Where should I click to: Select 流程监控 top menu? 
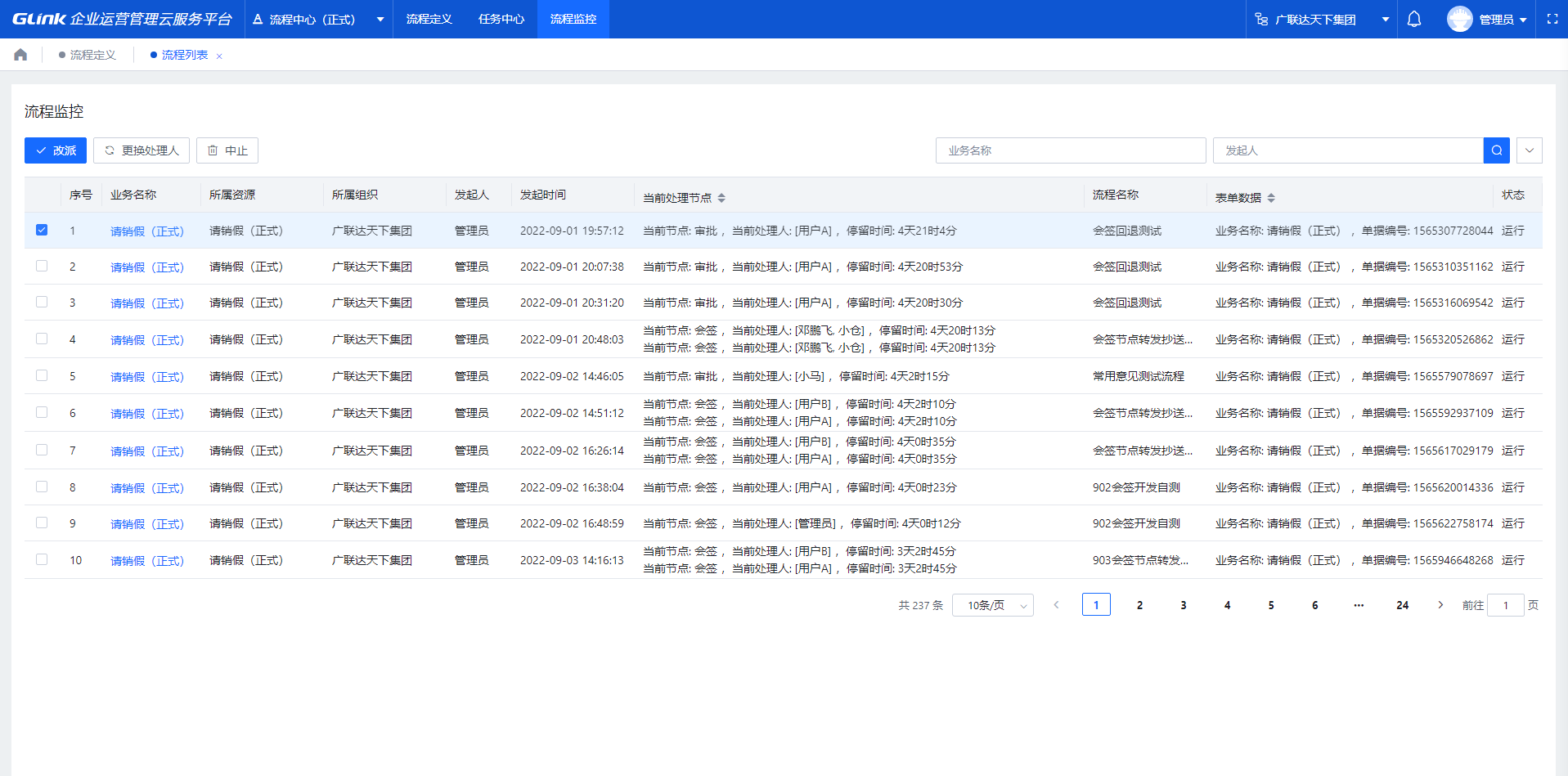[573, 19]
